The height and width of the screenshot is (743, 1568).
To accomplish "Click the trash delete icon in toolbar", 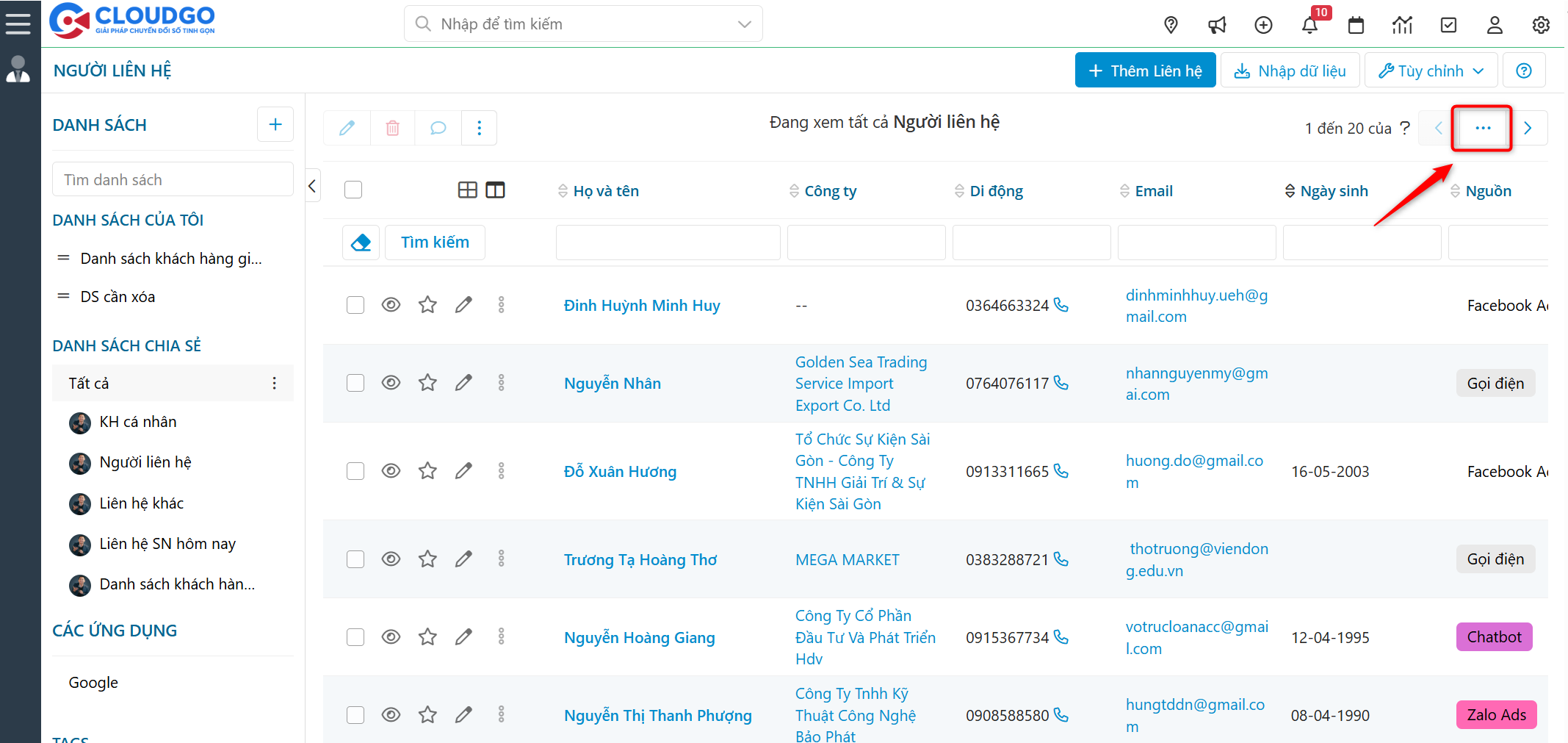I will point(393,128).
